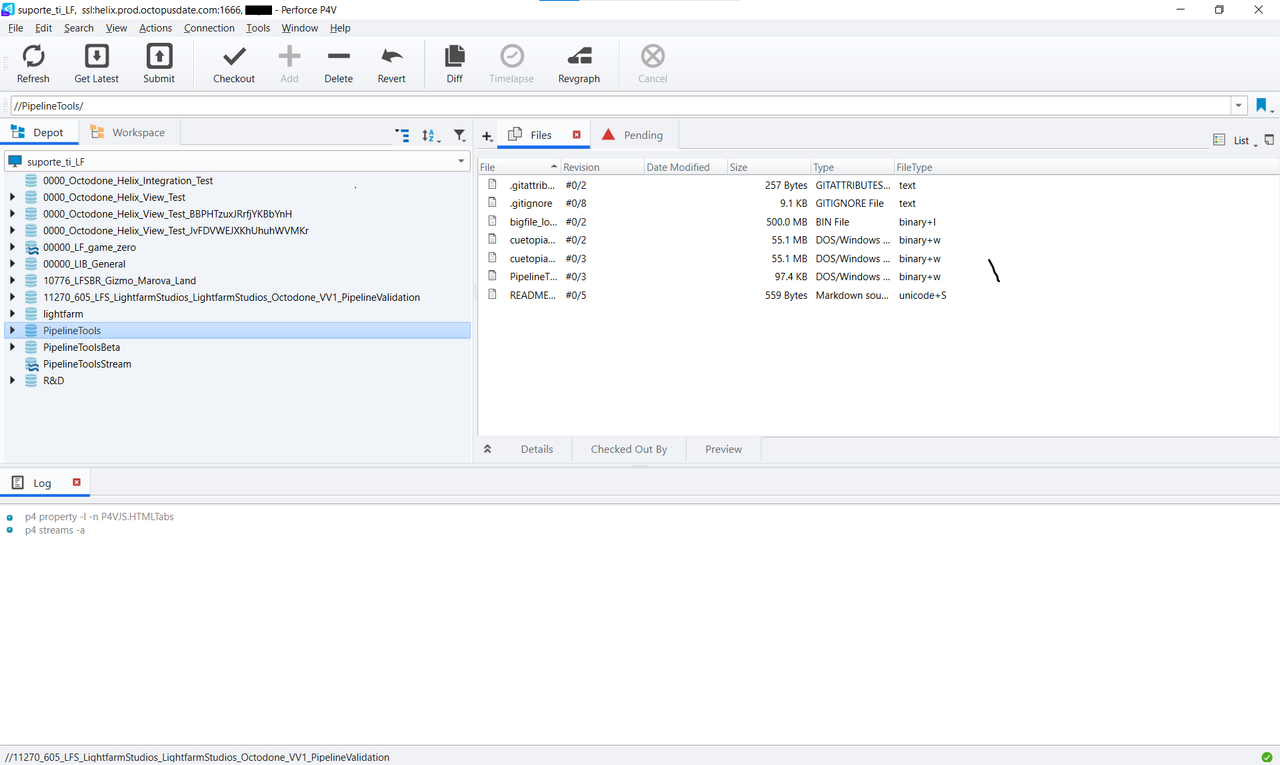Open the Tools menu
Screen dimensions: 1280x765
(258, 28)
